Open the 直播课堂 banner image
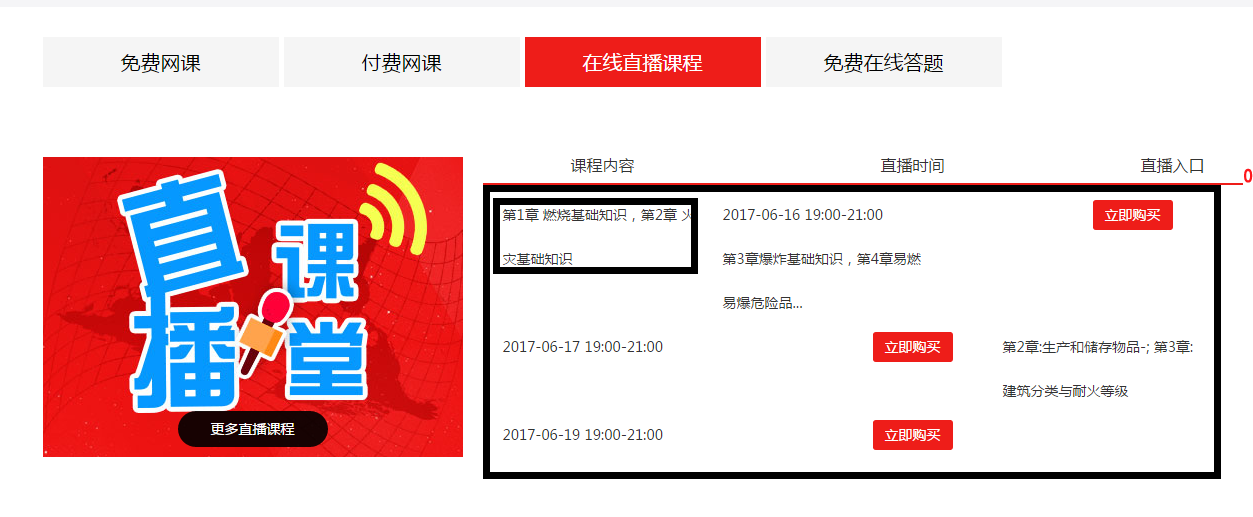 tap(253, 307)
